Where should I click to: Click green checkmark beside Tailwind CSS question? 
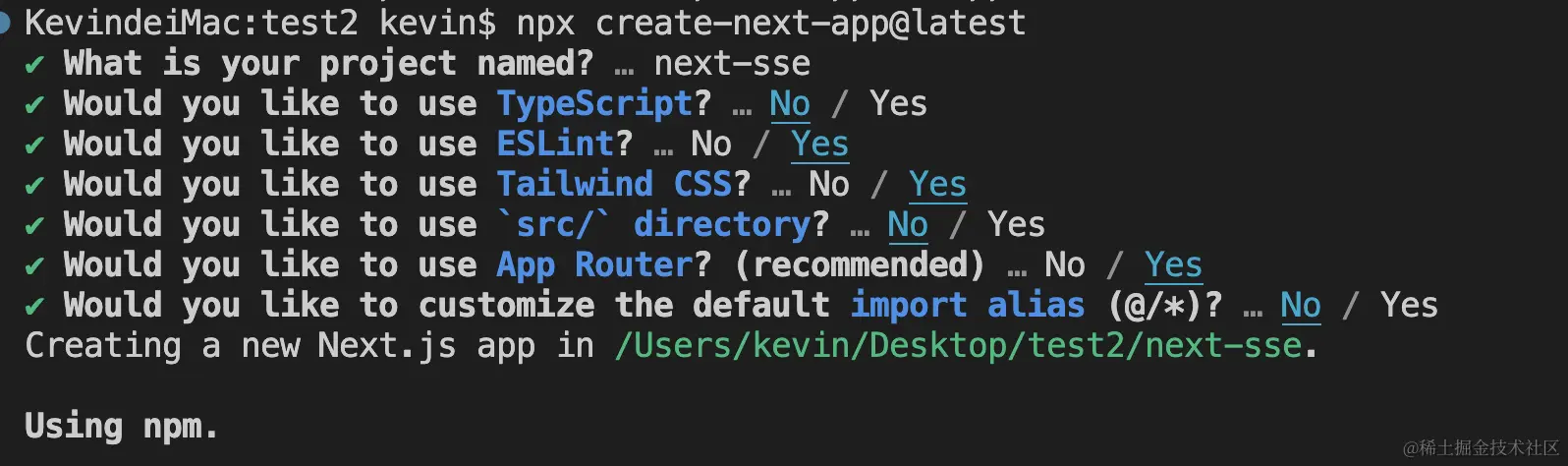[34, 186]
